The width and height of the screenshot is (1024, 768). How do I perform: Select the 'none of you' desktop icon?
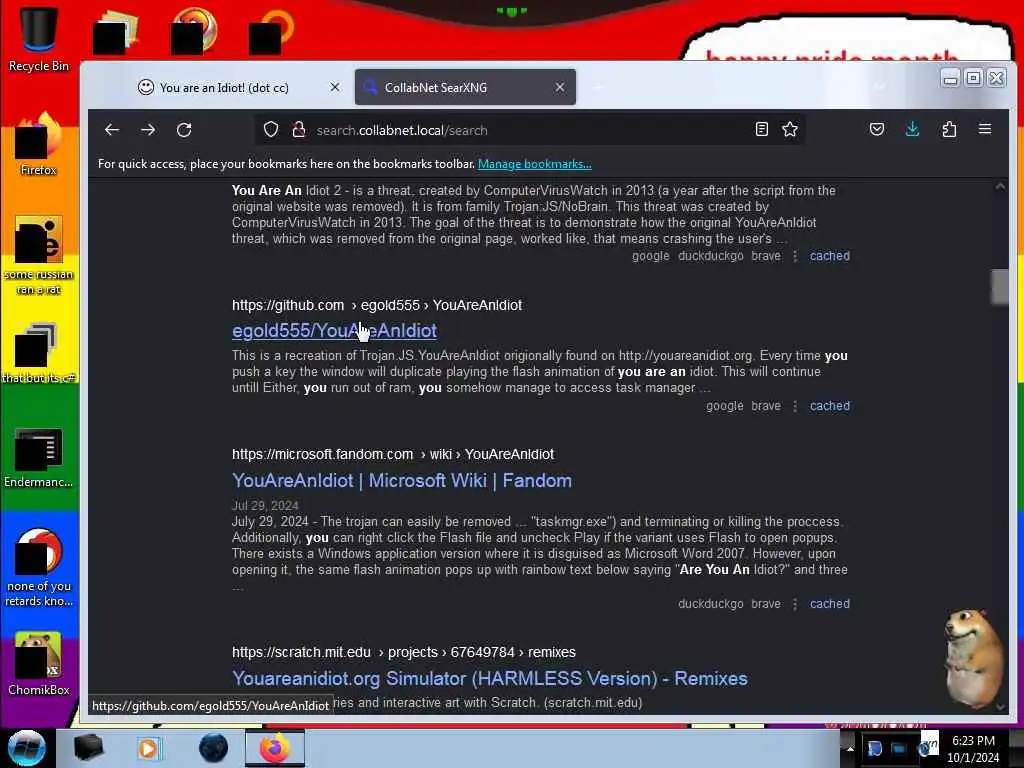coord(39,568)
